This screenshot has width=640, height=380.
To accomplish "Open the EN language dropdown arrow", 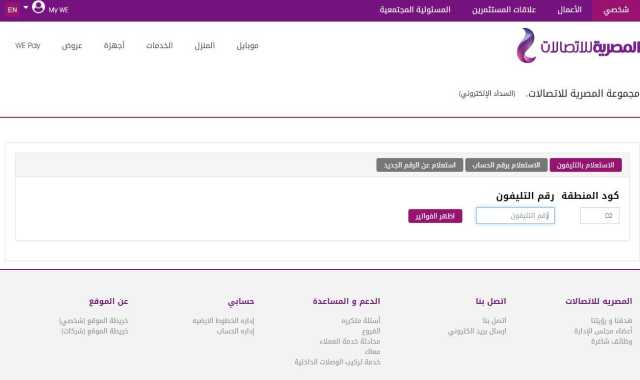I will [x=26, y=7].
